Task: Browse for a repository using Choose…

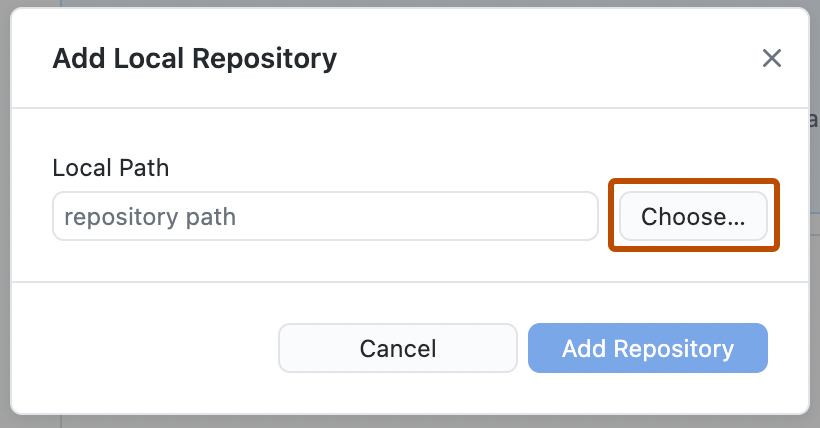Action: click(x=693, y=216)
